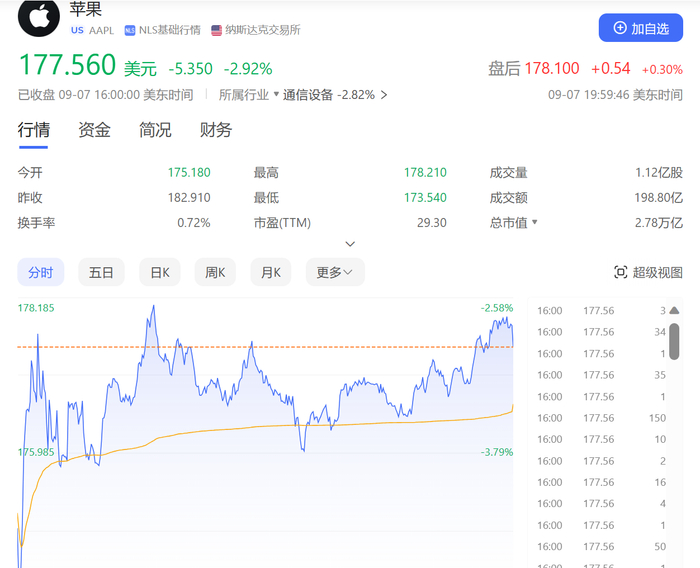Select the 周K chart period
Screen dimensions: 700x568
[215, 272]
